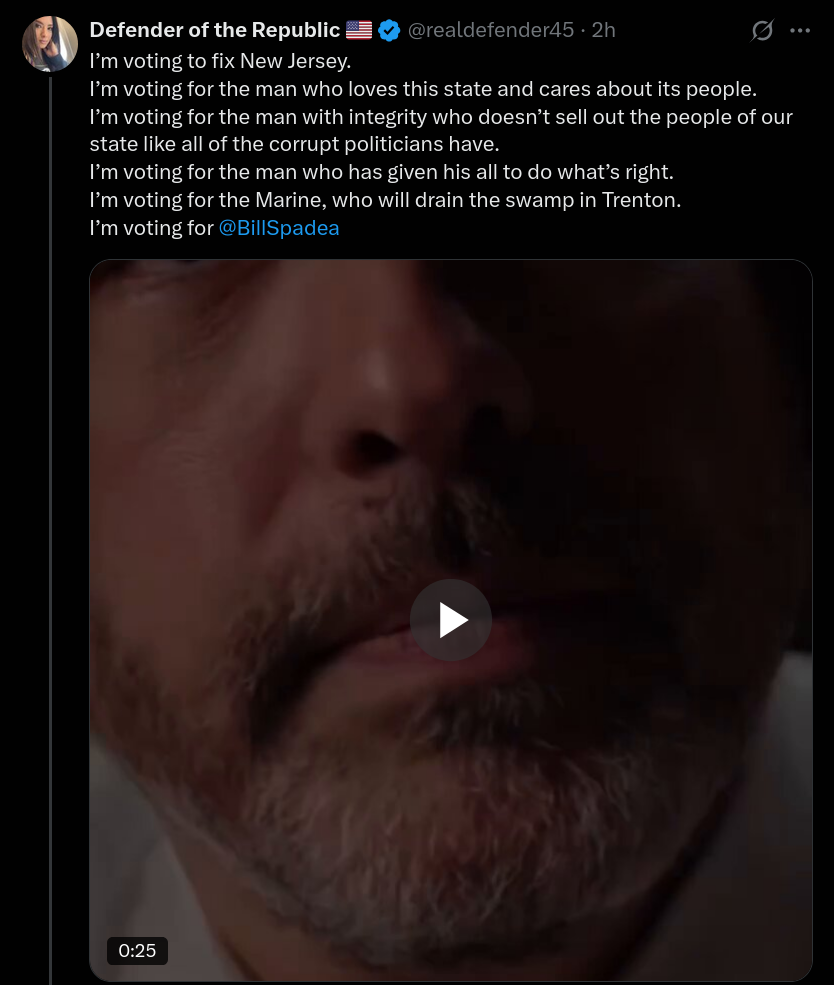834x985 pixels.
Task: Click the line "loves this state and cares"
Action: 423,89
